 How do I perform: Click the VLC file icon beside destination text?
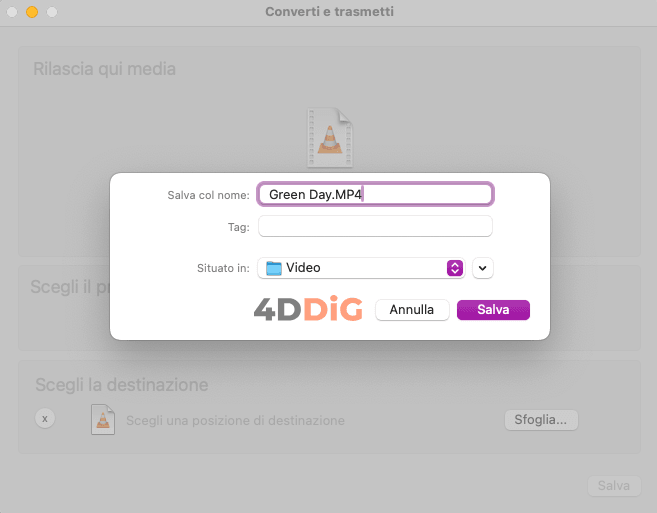click(103, 419)
